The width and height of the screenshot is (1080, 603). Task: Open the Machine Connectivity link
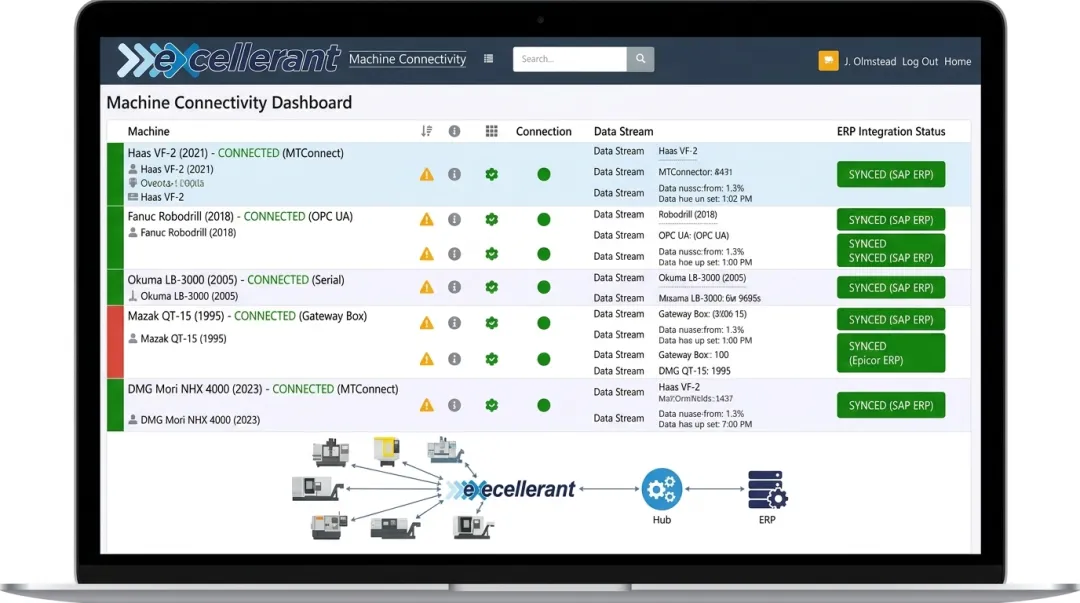[407, 59]
